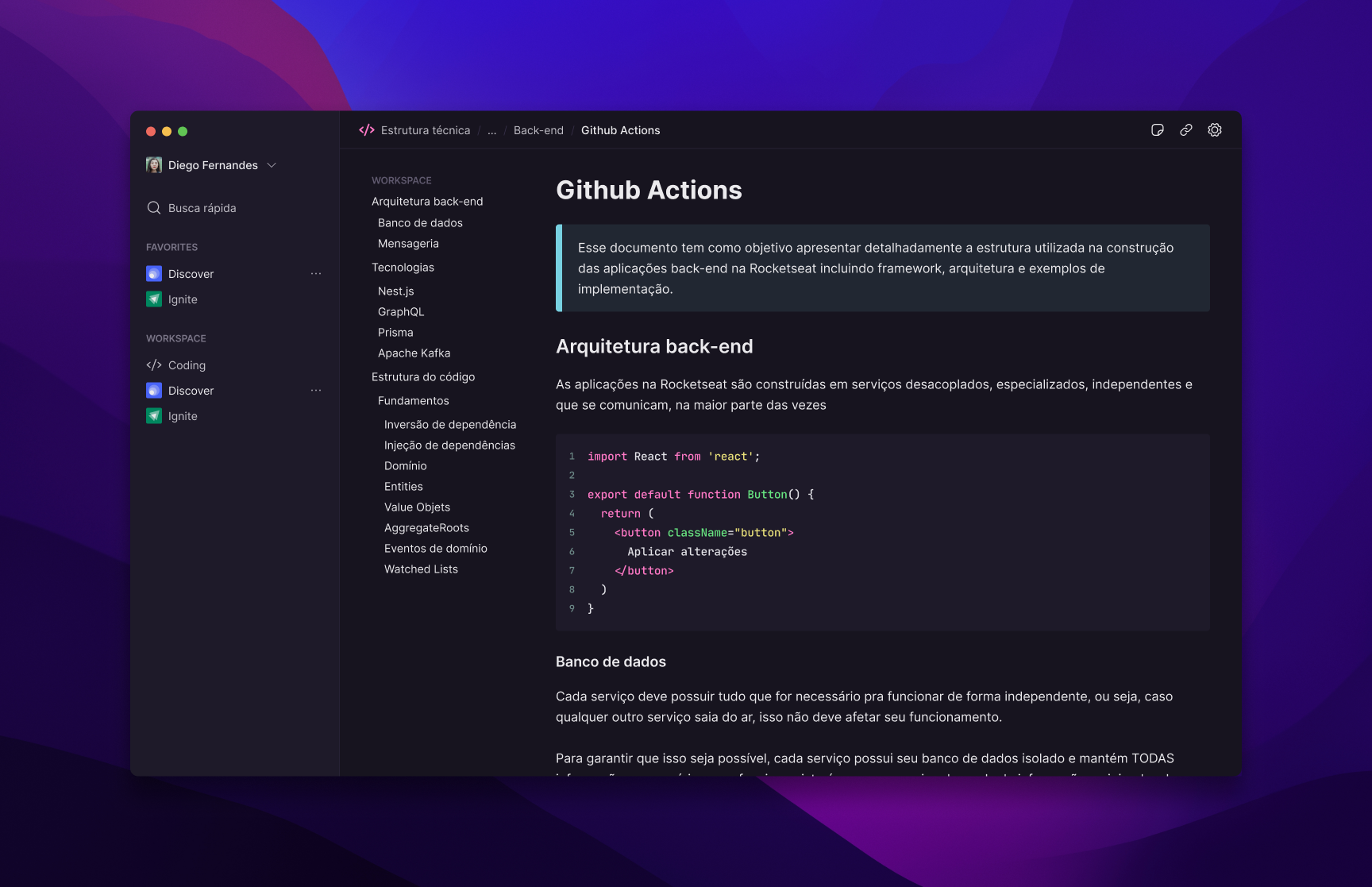
Task: Expand collapsed breadcrumb ellipsis
Action: 492,130
